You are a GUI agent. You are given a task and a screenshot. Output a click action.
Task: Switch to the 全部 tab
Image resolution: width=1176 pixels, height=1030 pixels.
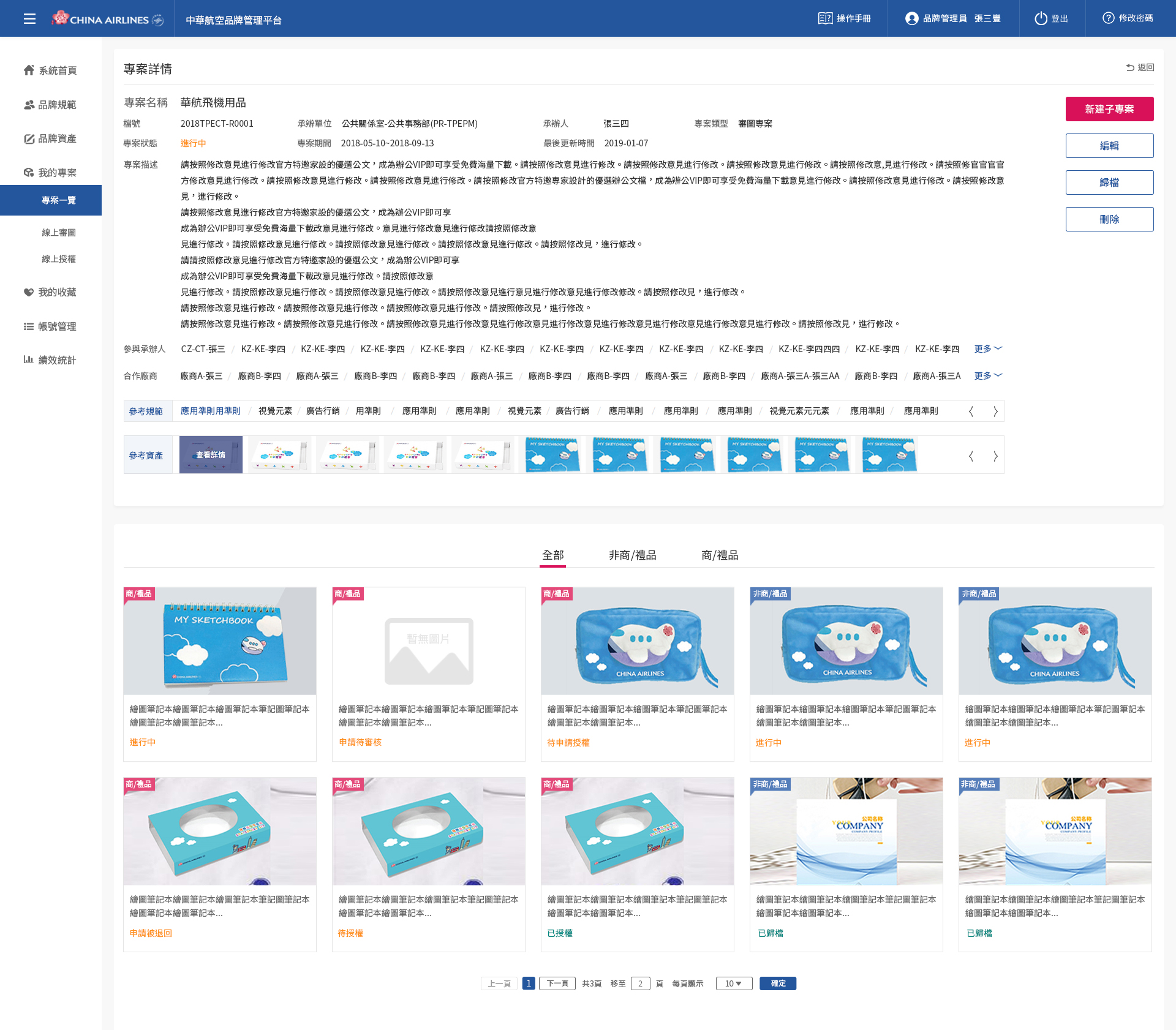[552, 555]
